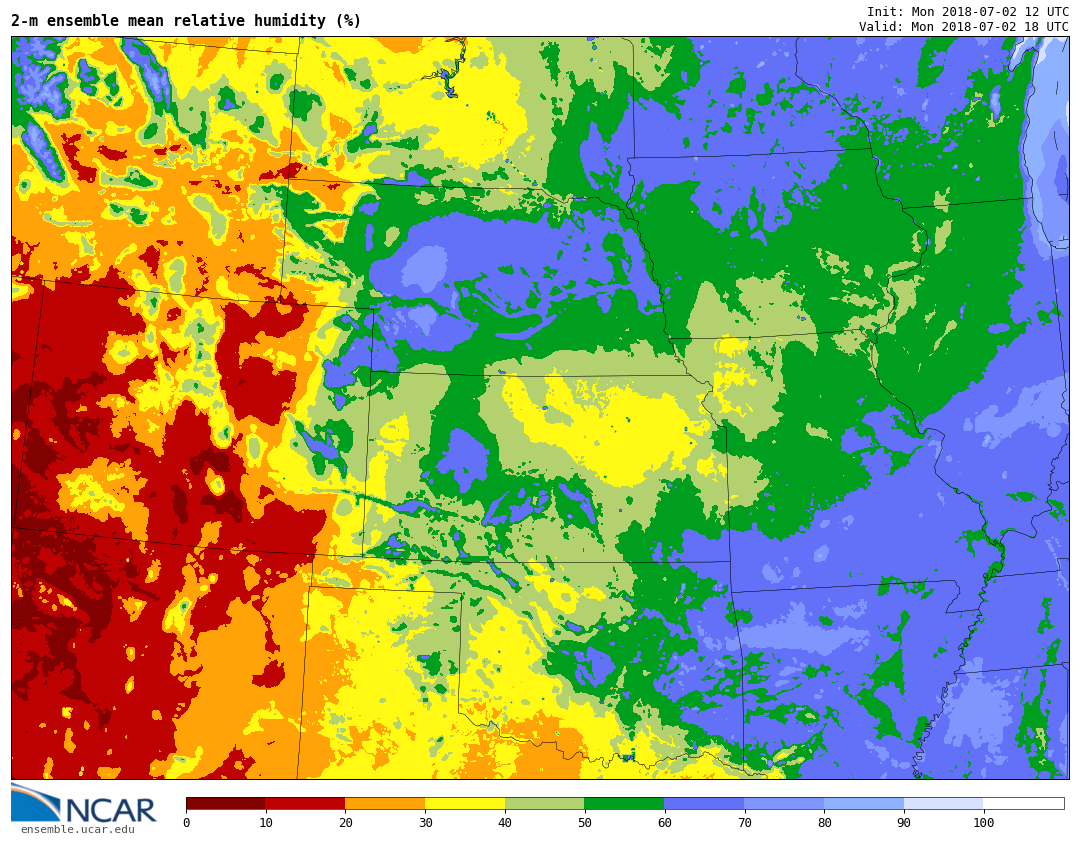Screen dimensions: 1080x842
Task: Click the 'Init: Mon 2018-07-02 12 UTC' text
Action: [968, 12]
